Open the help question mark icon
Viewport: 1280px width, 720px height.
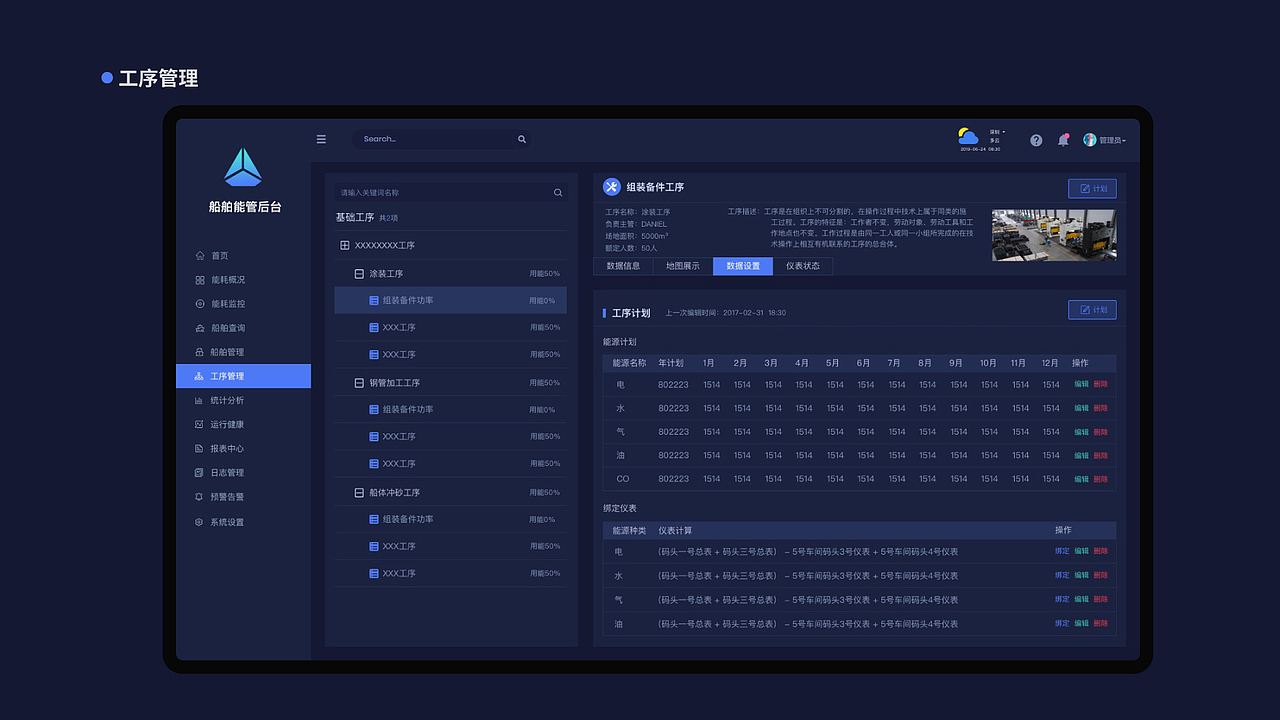[x=1036, y=140]
